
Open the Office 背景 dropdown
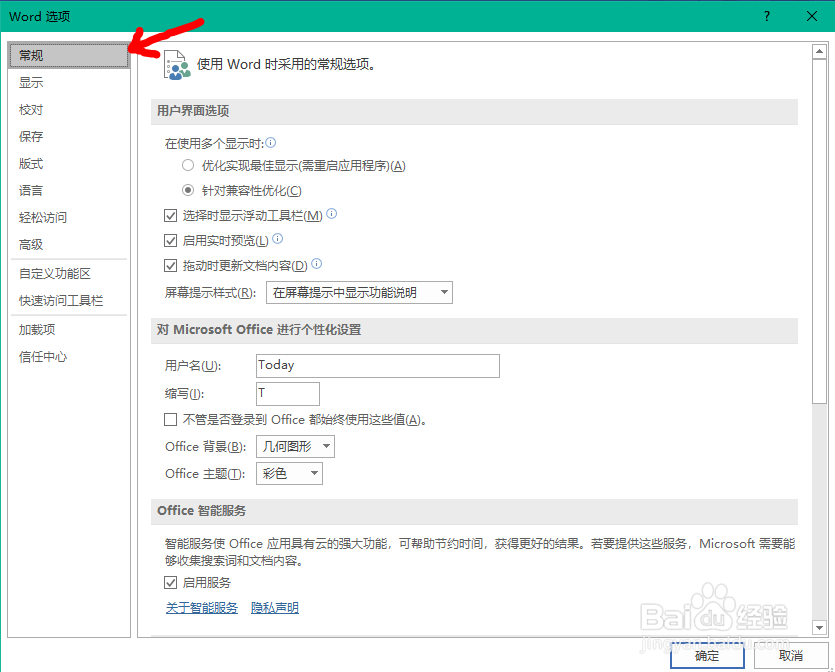pos(296,446)
